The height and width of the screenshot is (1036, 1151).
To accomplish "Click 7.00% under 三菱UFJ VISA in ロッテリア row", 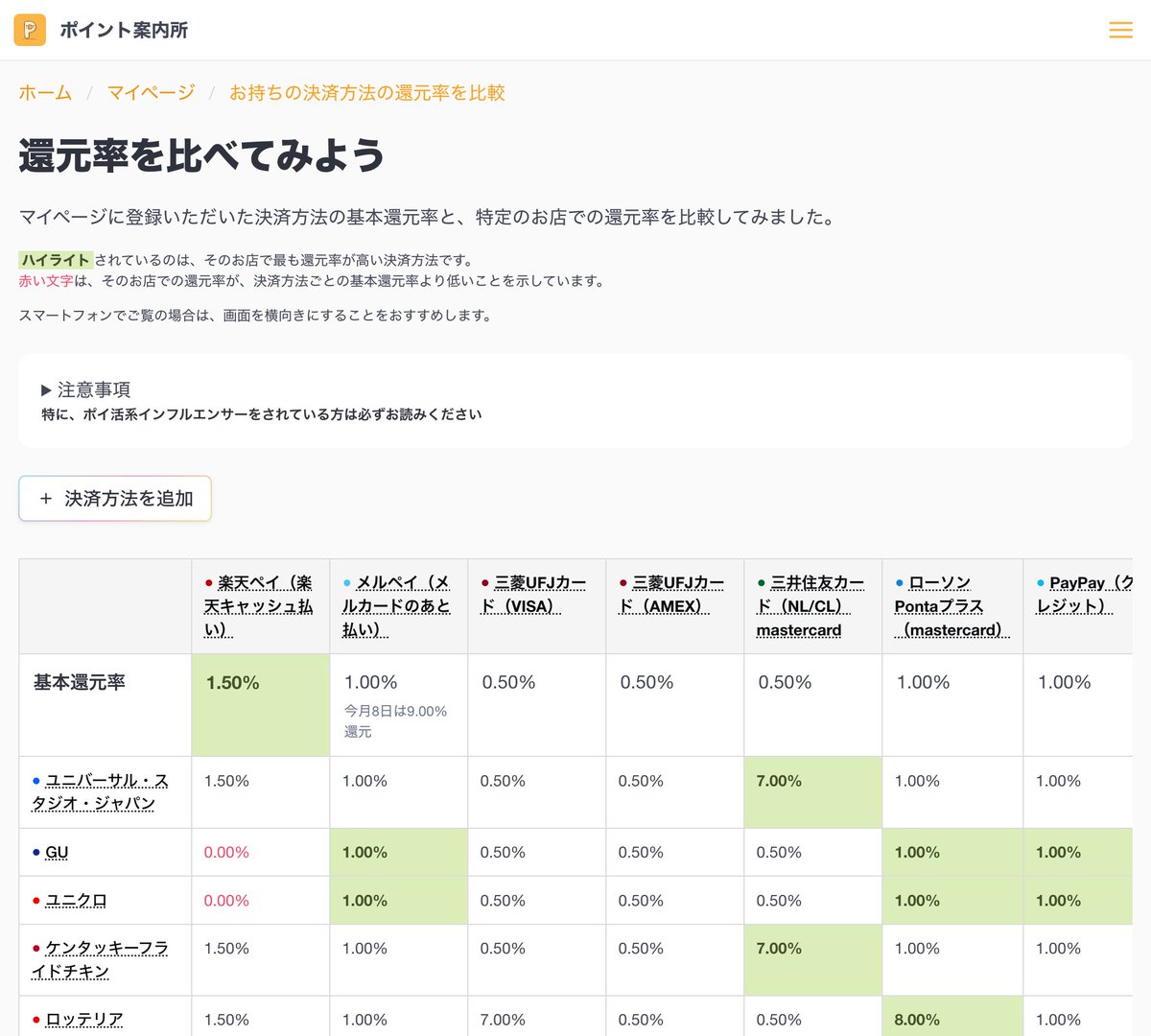I will [503, 1020].
